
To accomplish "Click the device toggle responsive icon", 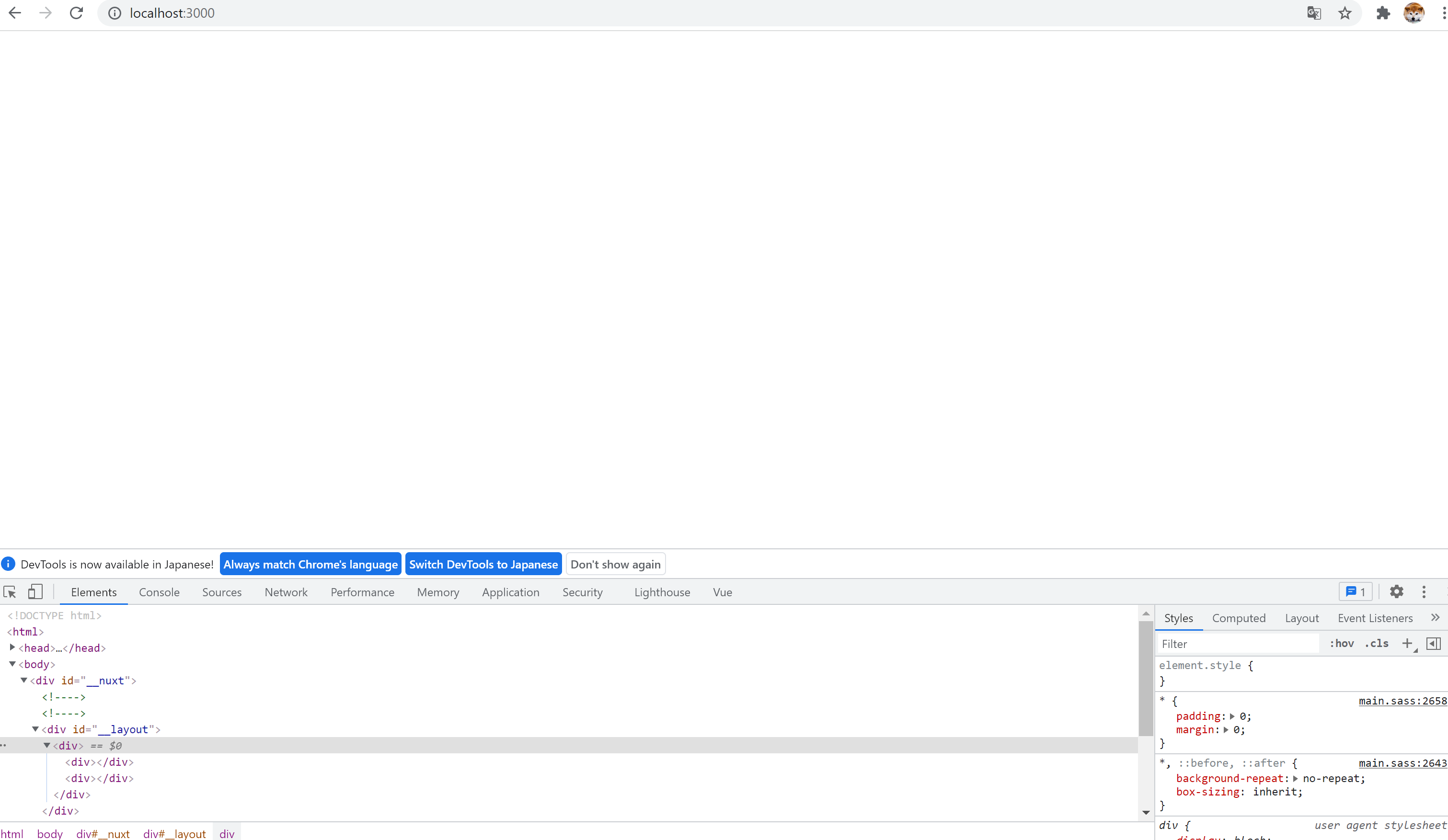I will (35, 591).
